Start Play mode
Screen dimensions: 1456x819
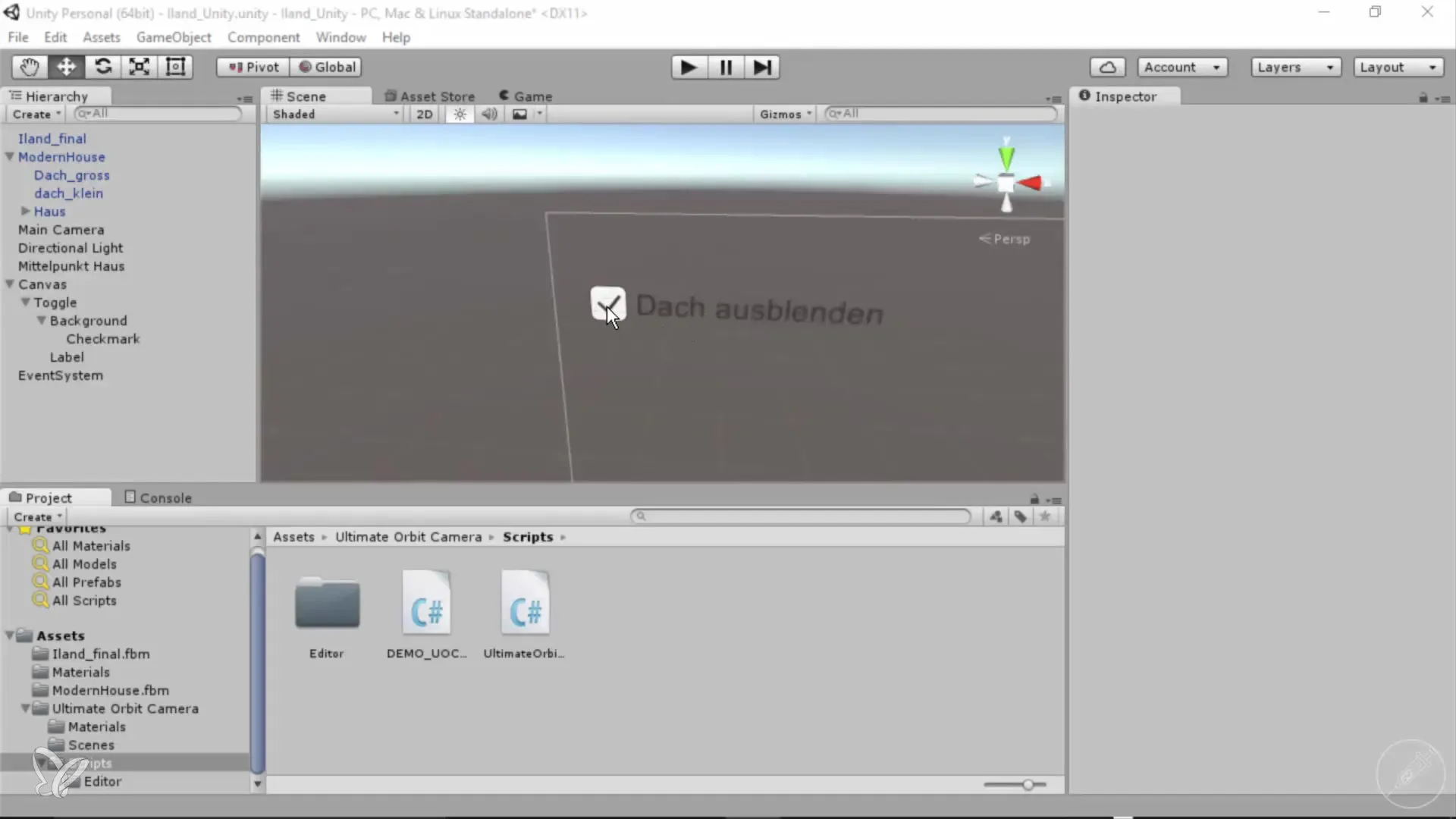(x=689, y=67)
